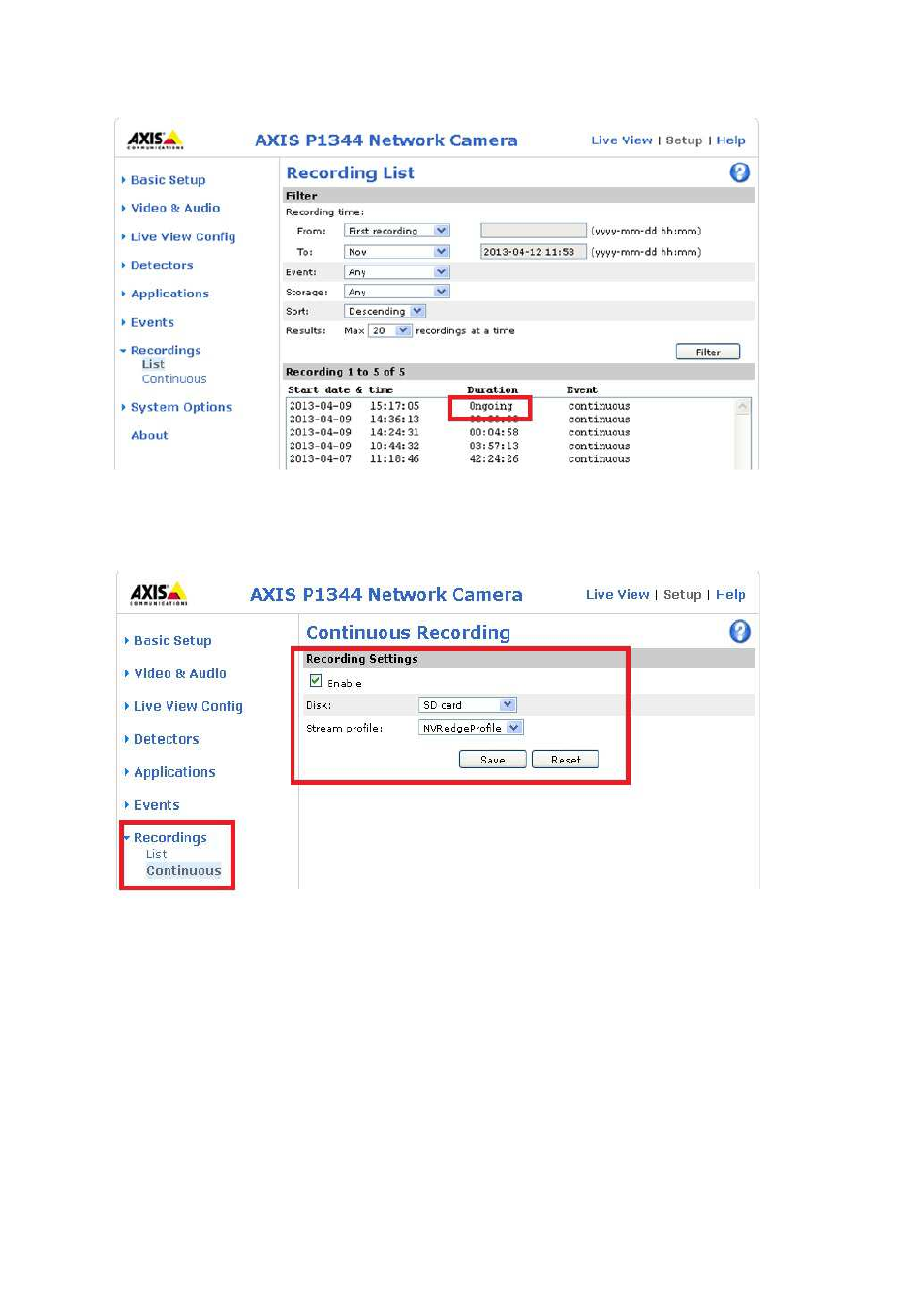
Task: Expand System Options in sidebar
Action: click(181, 407)
